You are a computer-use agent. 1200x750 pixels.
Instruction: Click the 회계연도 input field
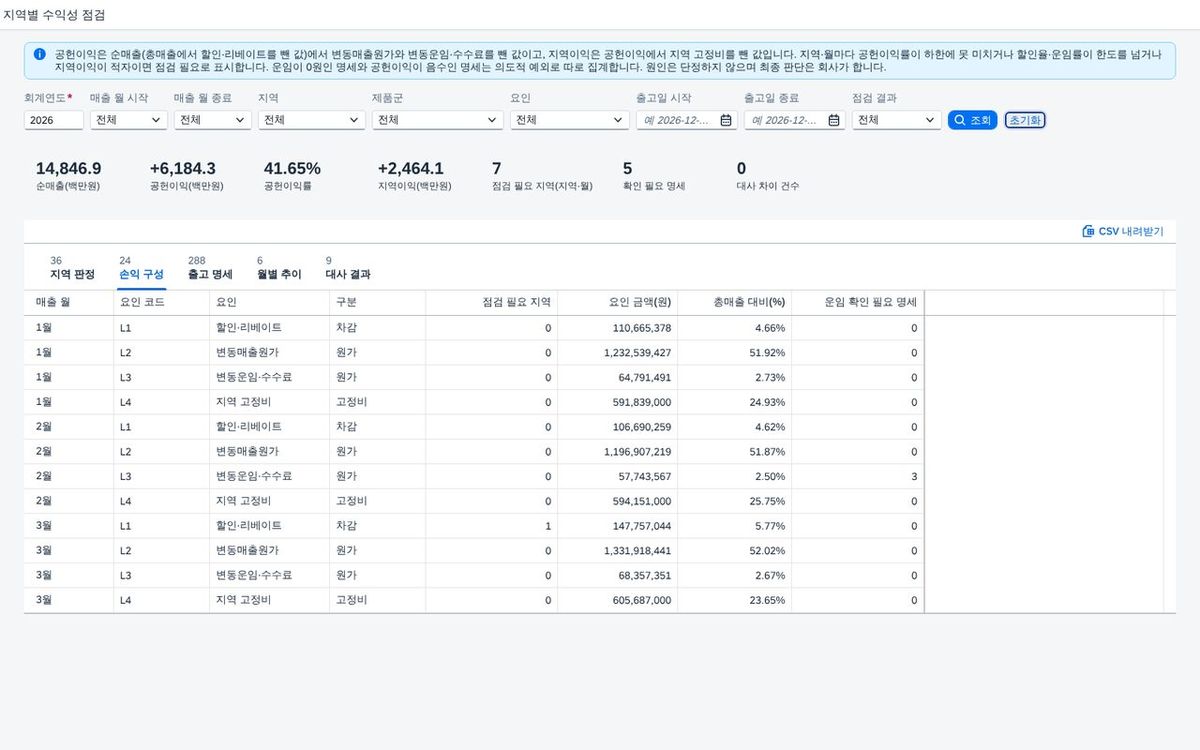54,120
